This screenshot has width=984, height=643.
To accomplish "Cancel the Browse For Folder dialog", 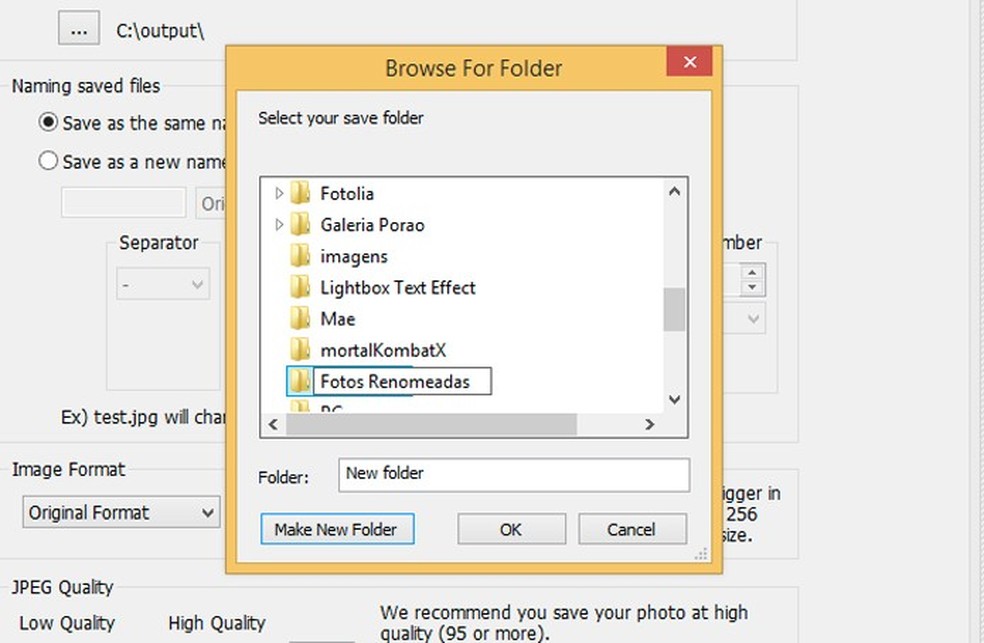I will pos(632,529).
